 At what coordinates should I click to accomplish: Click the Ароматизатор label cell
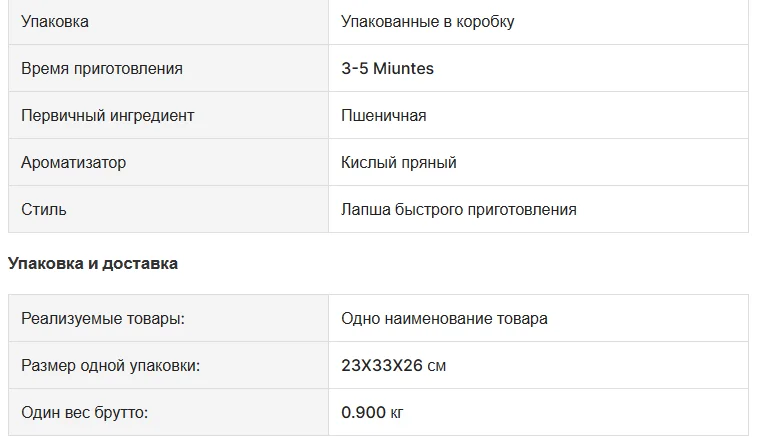tap(168, 162)
